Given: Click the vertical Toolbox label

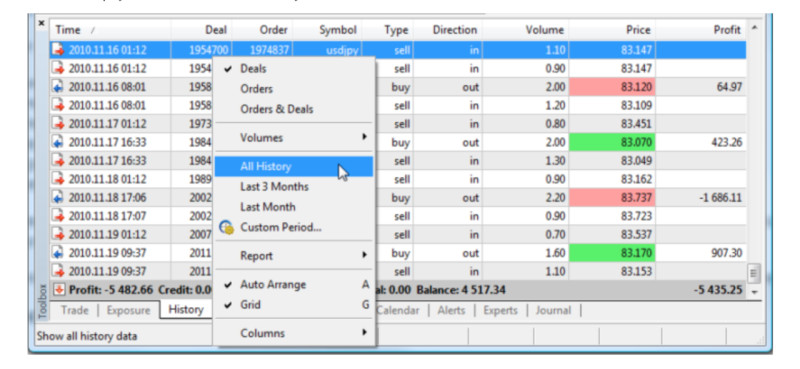Looking at the screenshot, I should [x=43, y=301].
